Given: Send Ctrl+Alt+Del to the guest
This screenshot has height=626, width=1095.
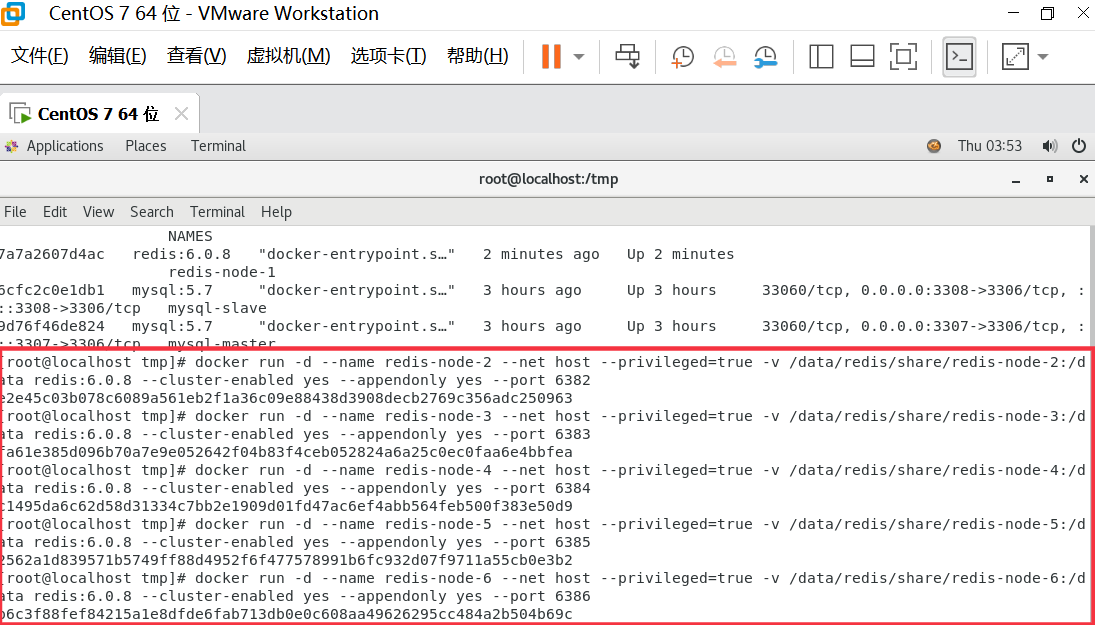Looking at the screenshot, I should 628,57.
